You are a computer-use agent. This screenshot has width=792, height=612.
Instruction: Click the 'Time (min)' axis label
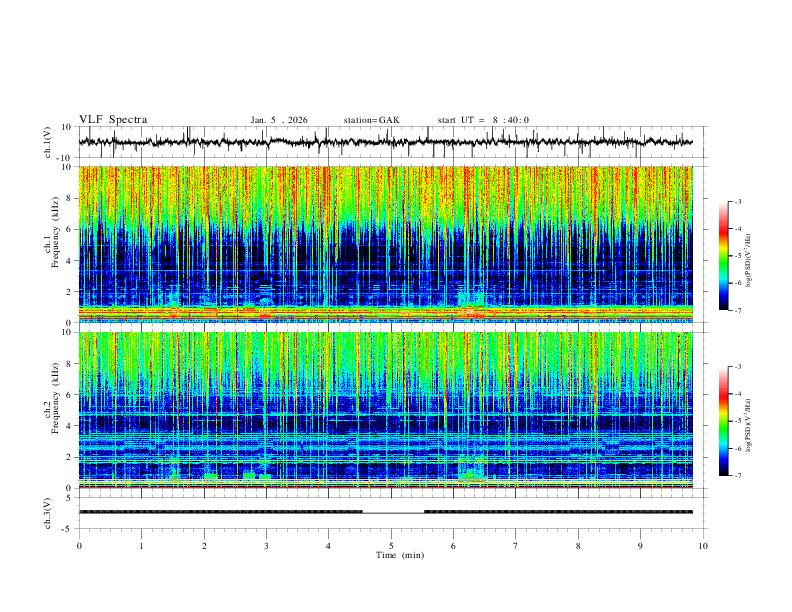coord(400,555)
